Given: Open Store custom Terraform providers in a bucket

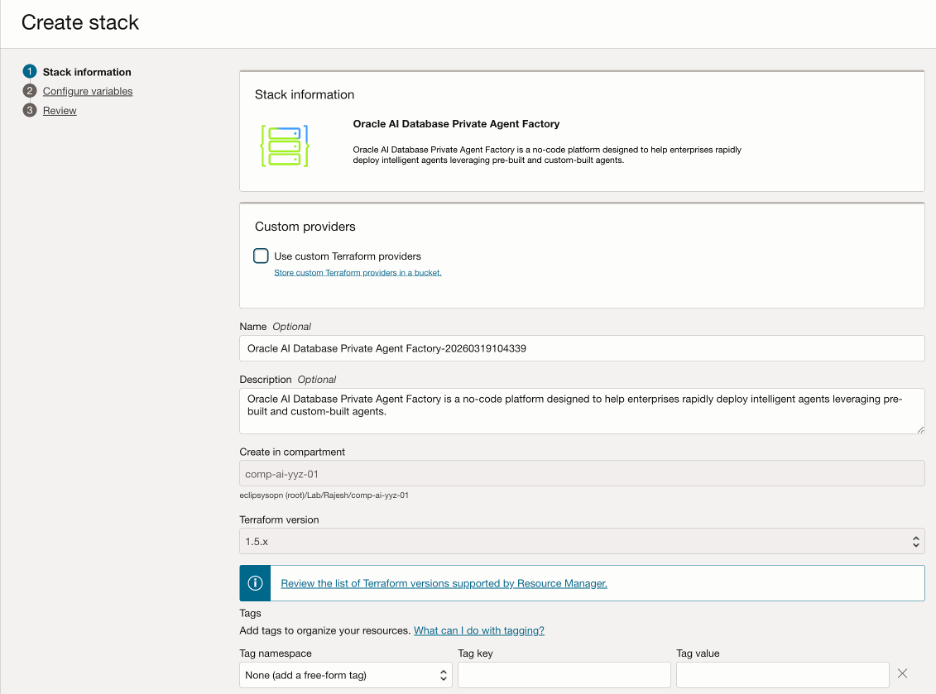Looking at the screenshot, I should coord(355,272).
